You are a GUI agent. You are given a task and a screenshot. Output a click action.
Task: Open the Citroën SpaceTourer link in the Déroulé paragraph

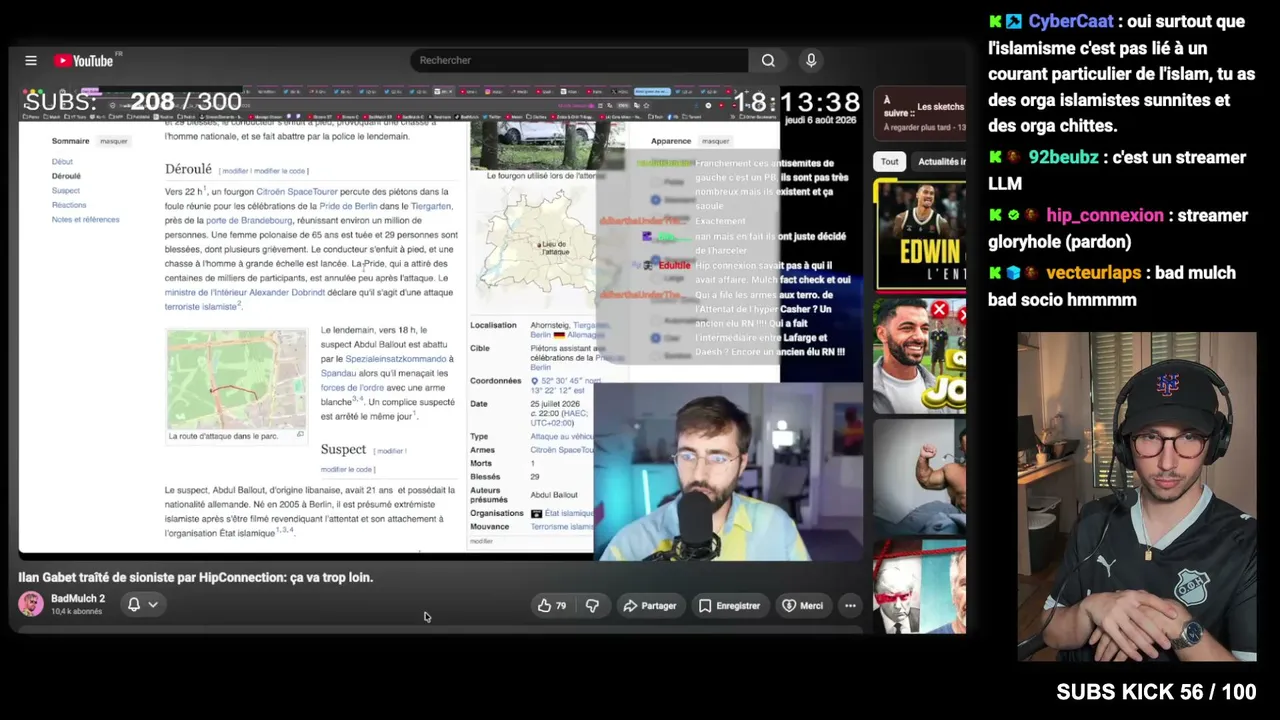click(x=296, y=191)
